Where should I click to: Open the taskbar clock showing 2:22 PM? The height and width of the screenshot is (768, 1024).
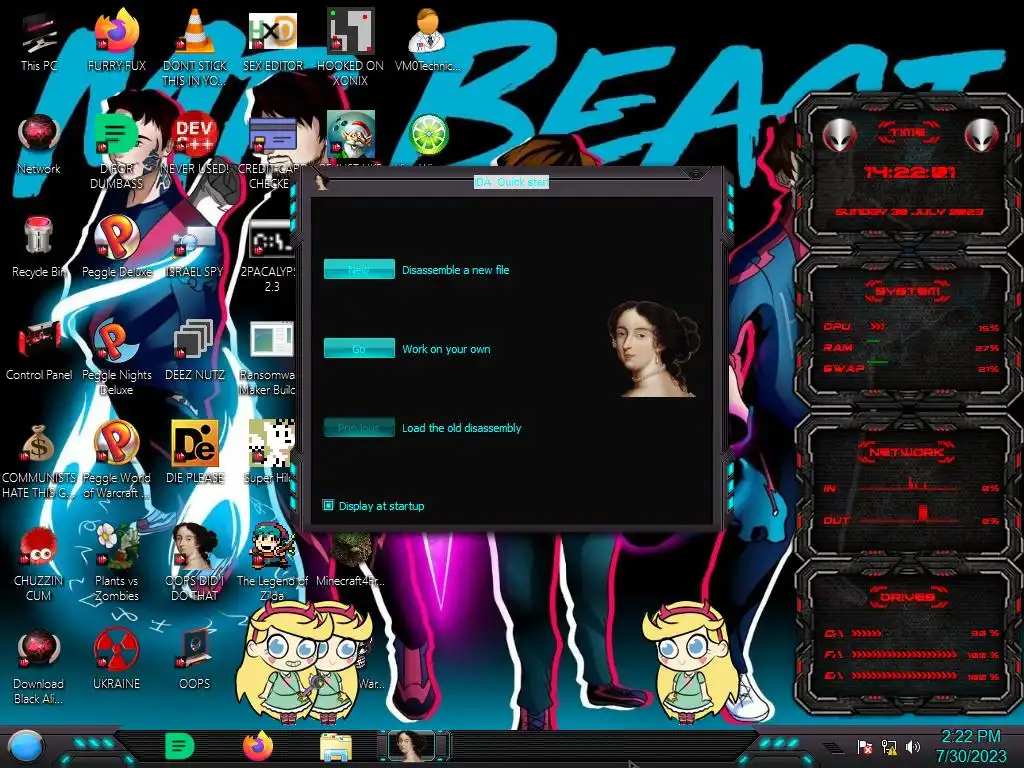click(971, 746)
